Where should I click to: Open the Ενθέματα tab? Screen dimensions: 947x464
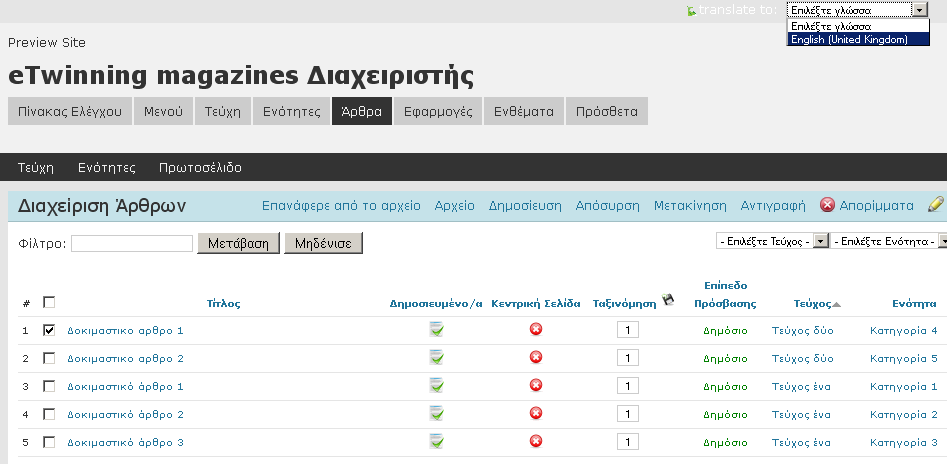click(524, 111)
